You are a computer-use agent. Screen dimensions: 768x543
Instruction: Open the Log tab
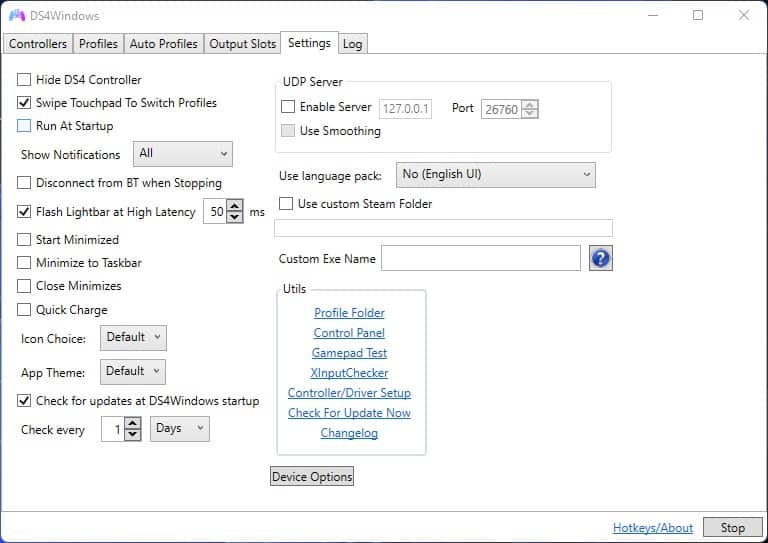(x=353, y=44)
